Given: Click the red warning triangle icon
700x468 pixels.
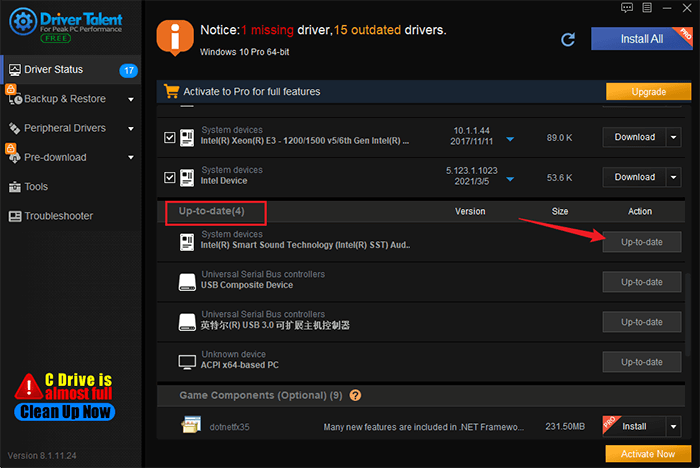Looking at the screenshot, I should click(x=29, y=387).
